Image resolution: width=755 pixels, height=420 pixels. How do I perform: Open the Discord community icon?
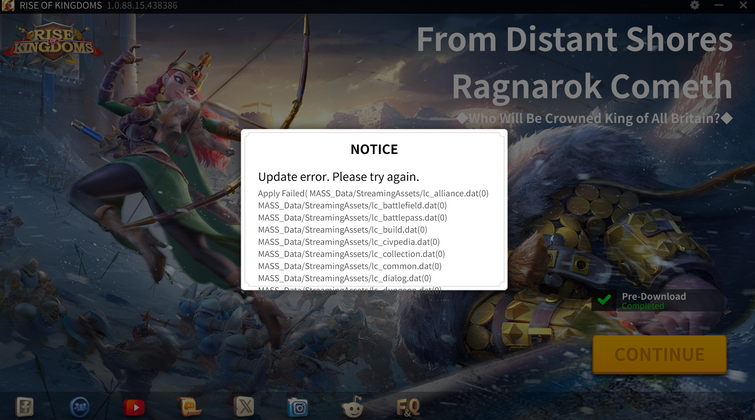click(x=79, y=407)
